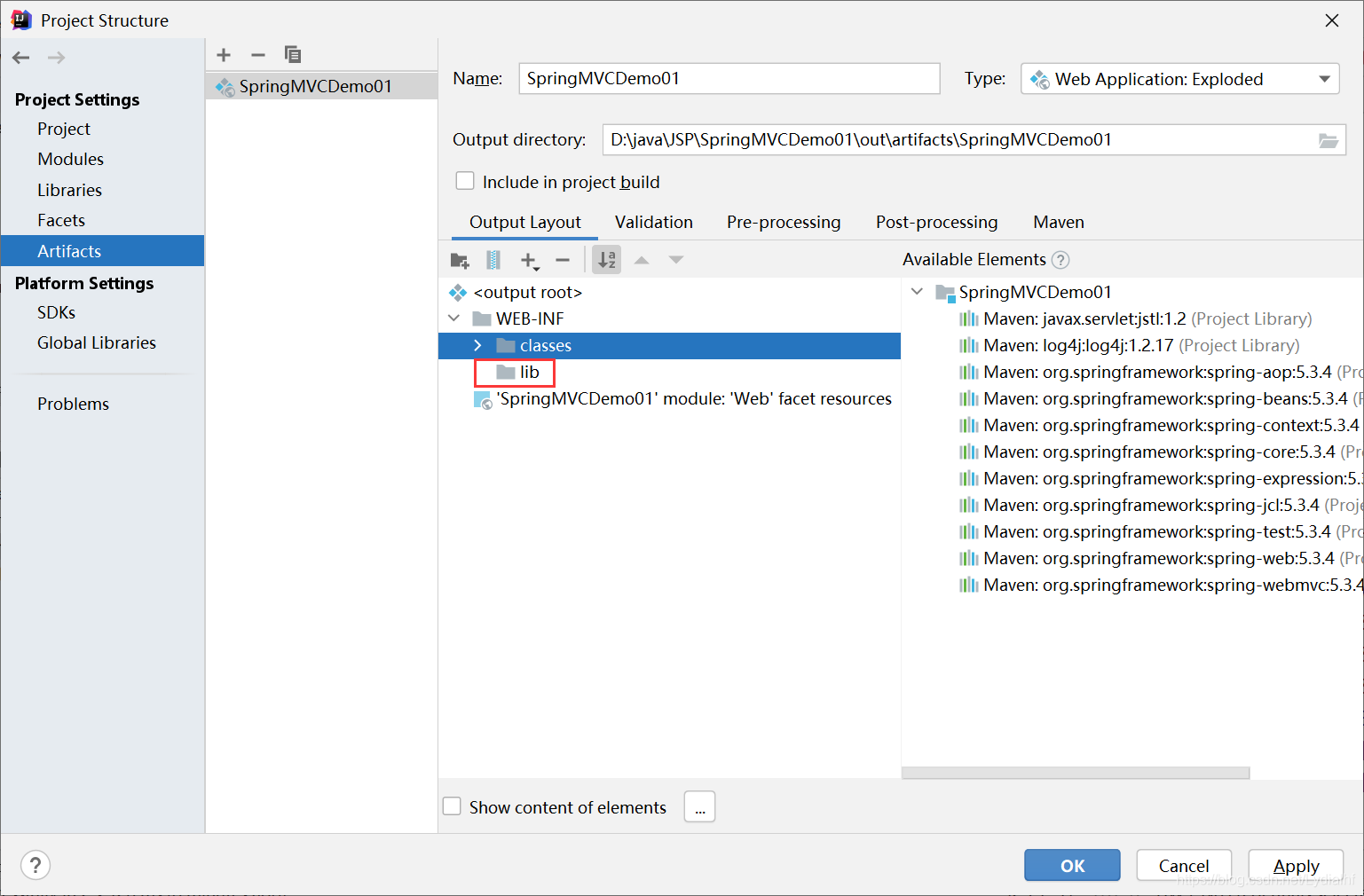1364x896 pixels.
Task: Toggle Show content of elements
Action: click(452, 806)
